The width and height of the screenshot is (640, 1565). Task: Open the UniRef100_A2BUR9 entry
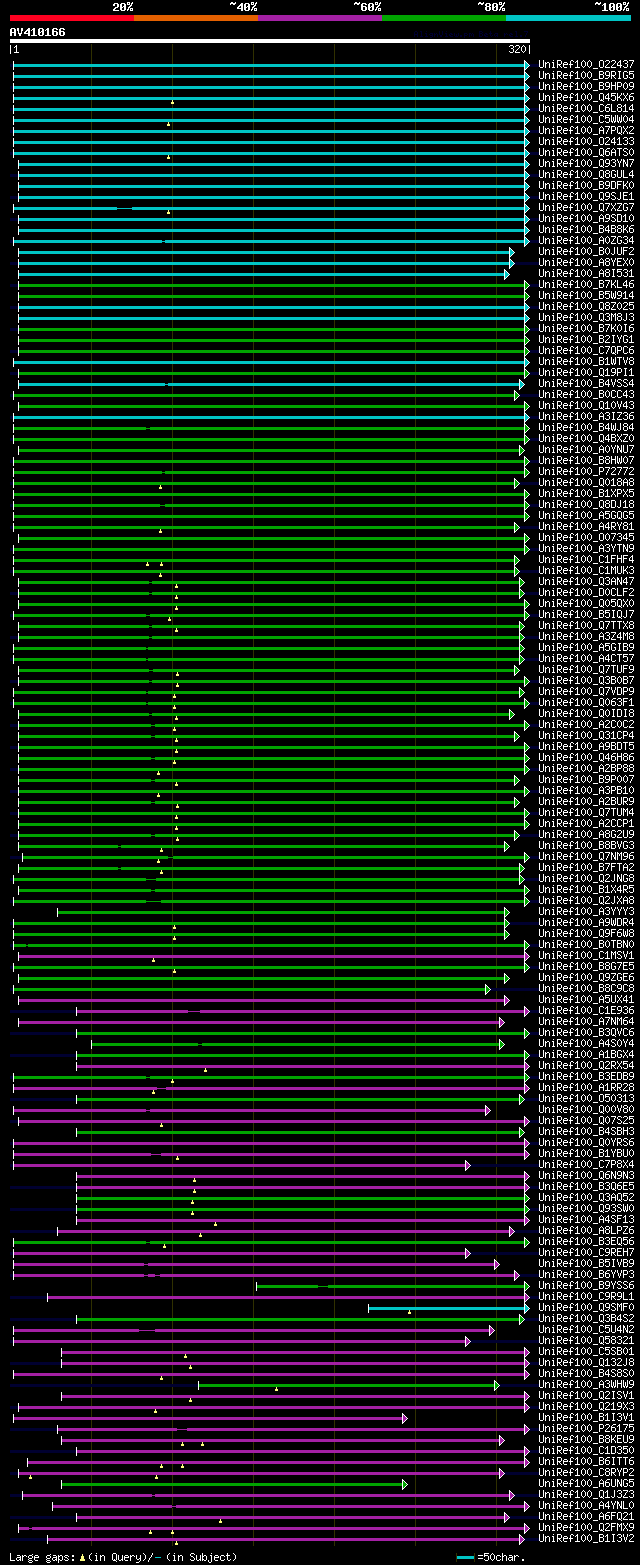(586, 801)
